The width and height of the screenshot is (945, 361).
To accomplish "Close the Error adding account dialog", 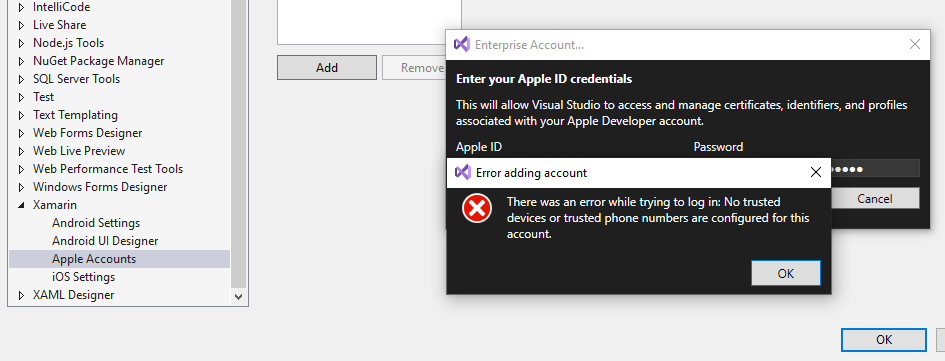I will (816, 173).
